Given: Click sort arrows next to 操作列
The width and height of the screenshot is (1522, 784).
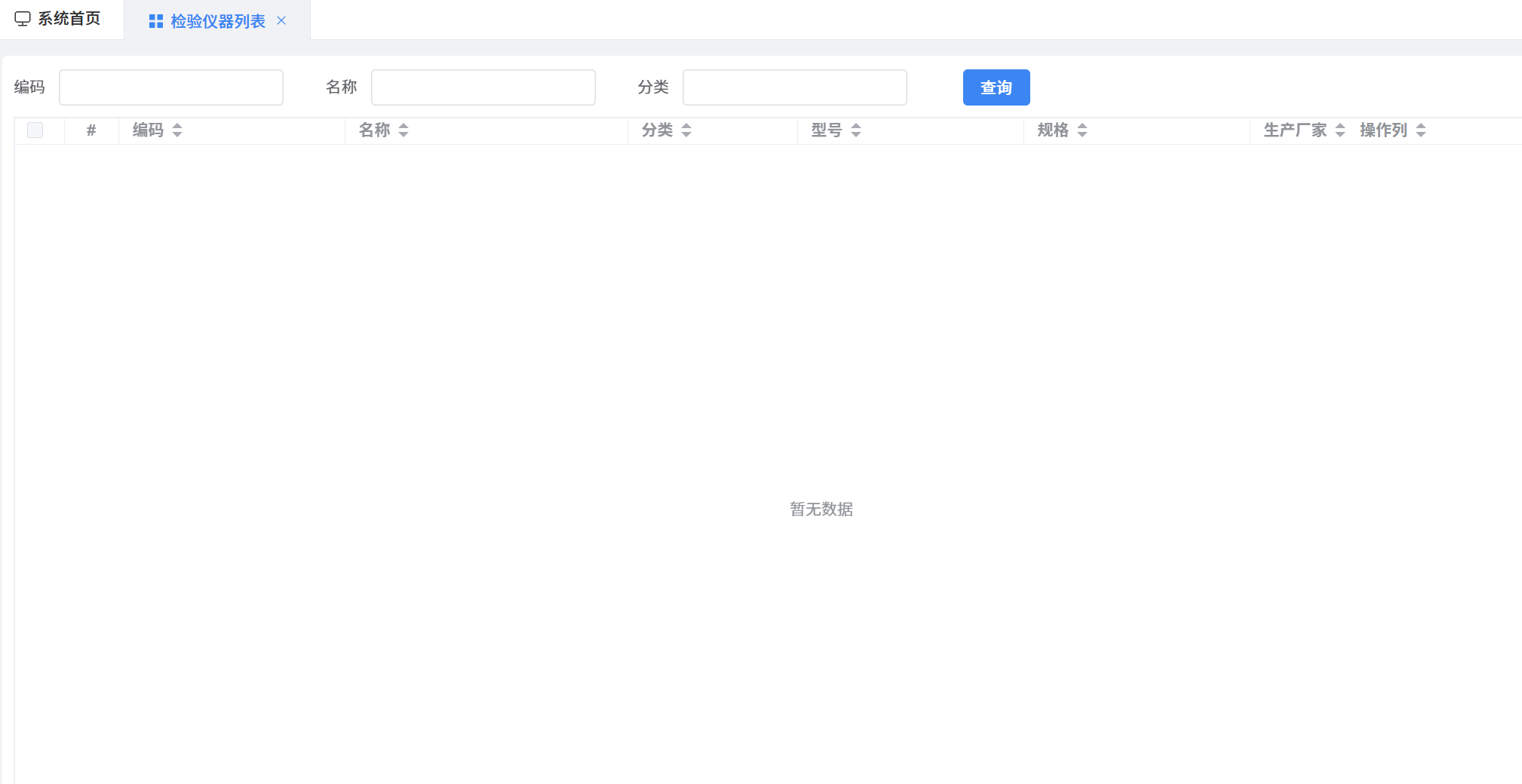Looking at the screenshot, I should pyautogui.click(x=1421, y=130).
